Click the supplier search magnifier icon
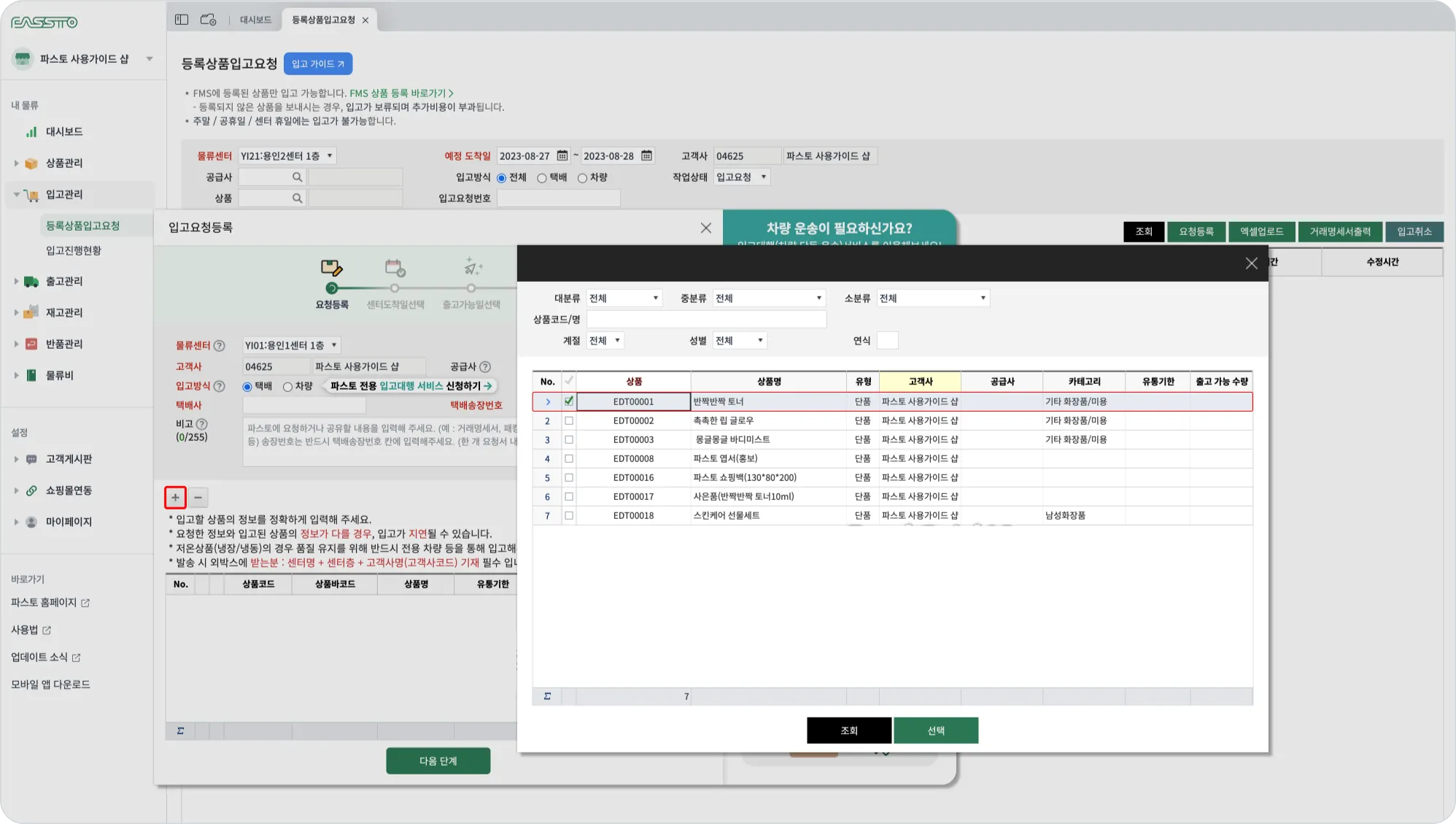 coord(297,177)
